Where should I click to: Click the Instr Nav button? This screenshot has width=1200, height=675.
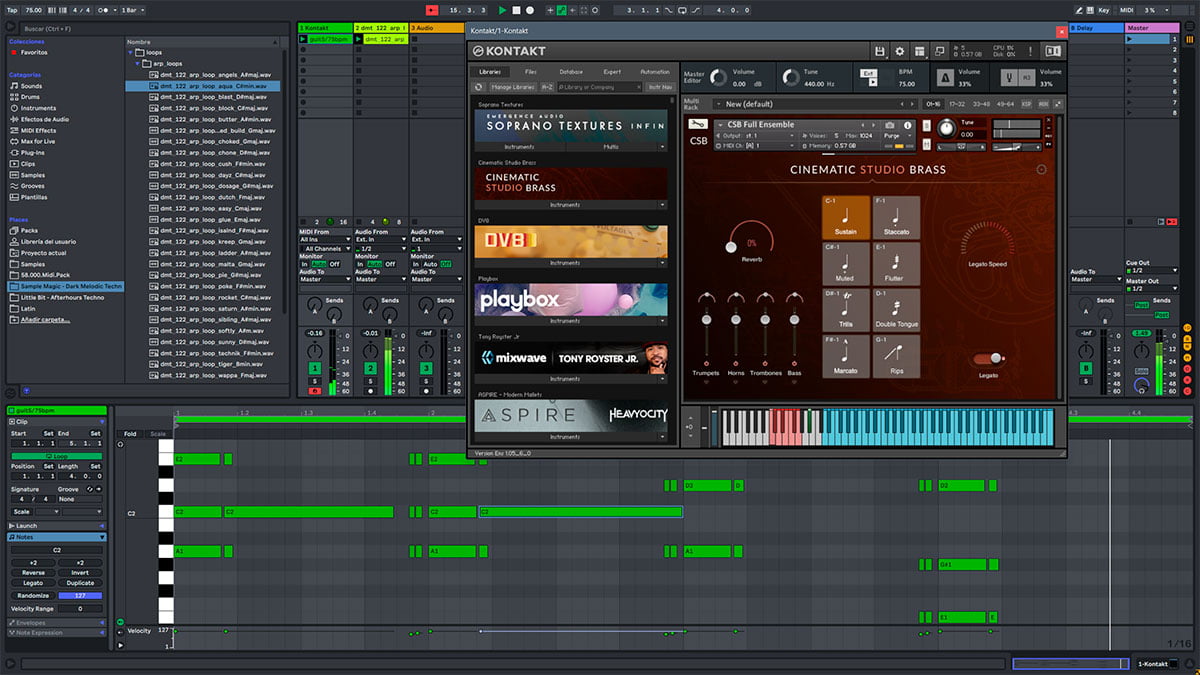click(x=660, y=87)
